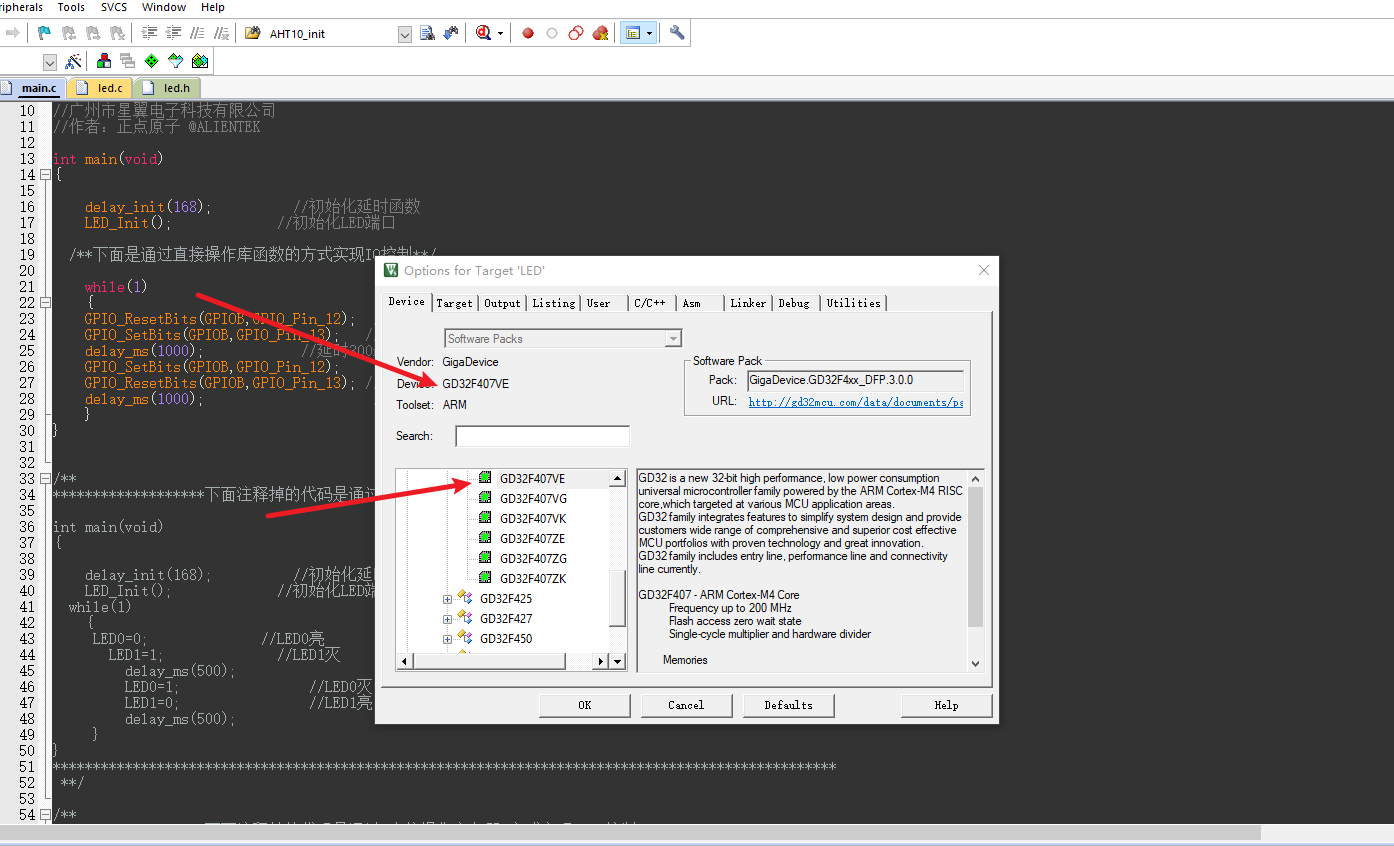The height and width of the screenshot is (846, 1394).
Task: Open Manage Multi-Project Workspace icon
Action: (127, 61)
